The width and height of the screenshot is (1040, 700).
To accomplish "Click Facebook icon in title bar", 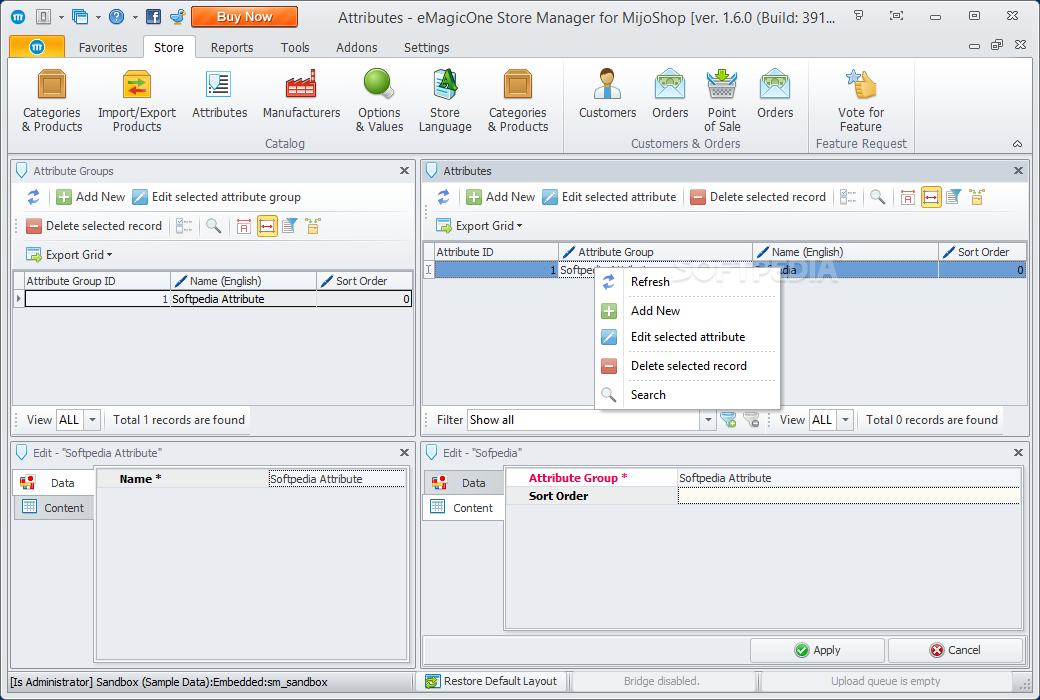I will click(153, 17).
